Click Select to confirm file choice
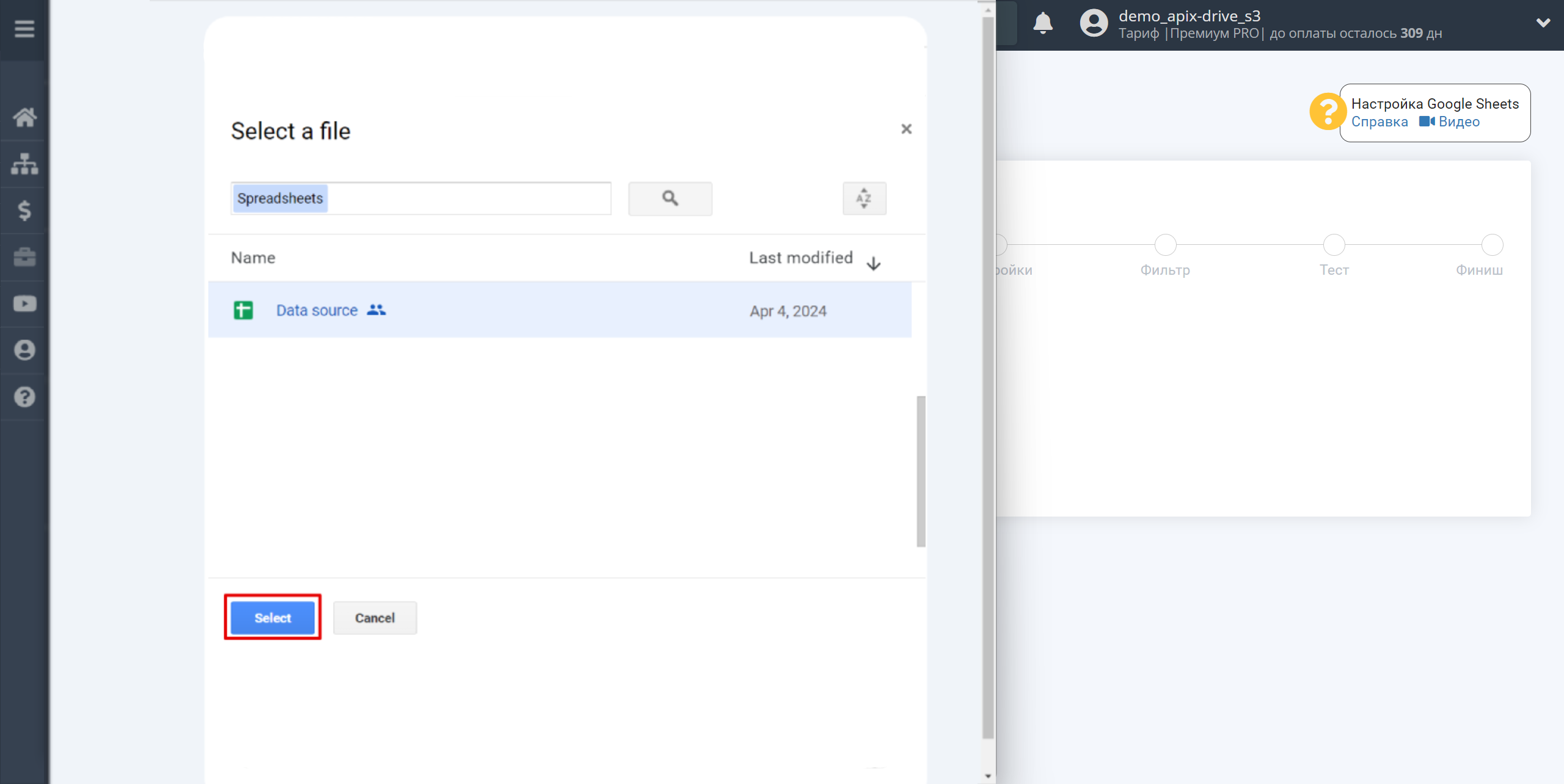1564x784 pixels. (273, 618)
